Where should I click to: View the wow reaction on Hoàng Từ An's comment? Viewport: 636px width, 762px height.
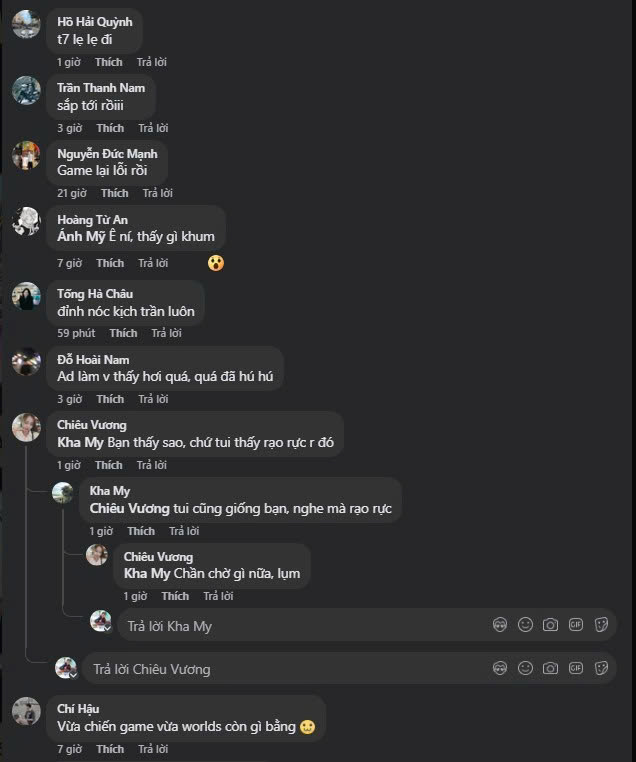(215, 263)
